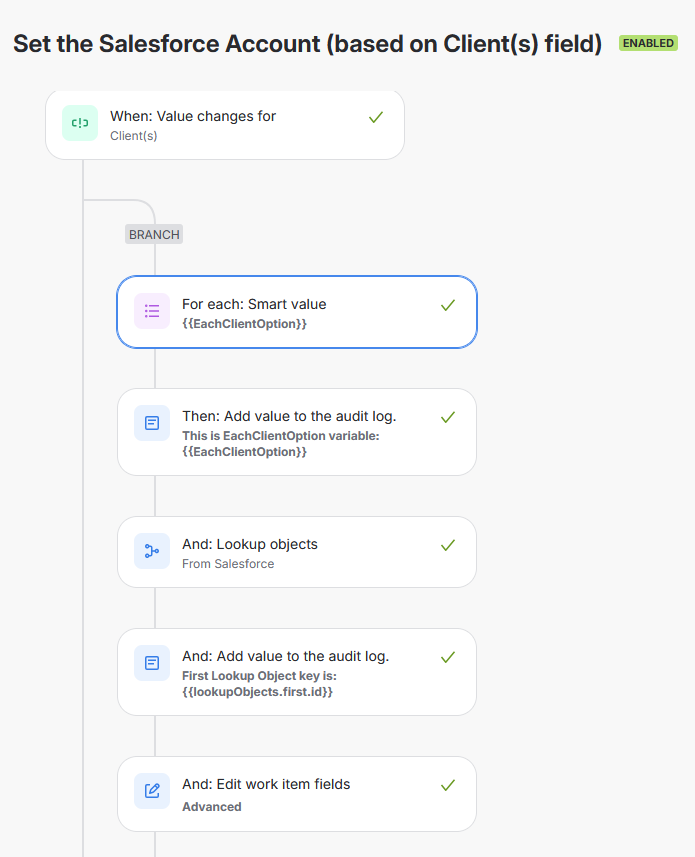The width and height of the screenshot is (695, 857).
Task: Select the For each list icon
Action: click(152, 311)
